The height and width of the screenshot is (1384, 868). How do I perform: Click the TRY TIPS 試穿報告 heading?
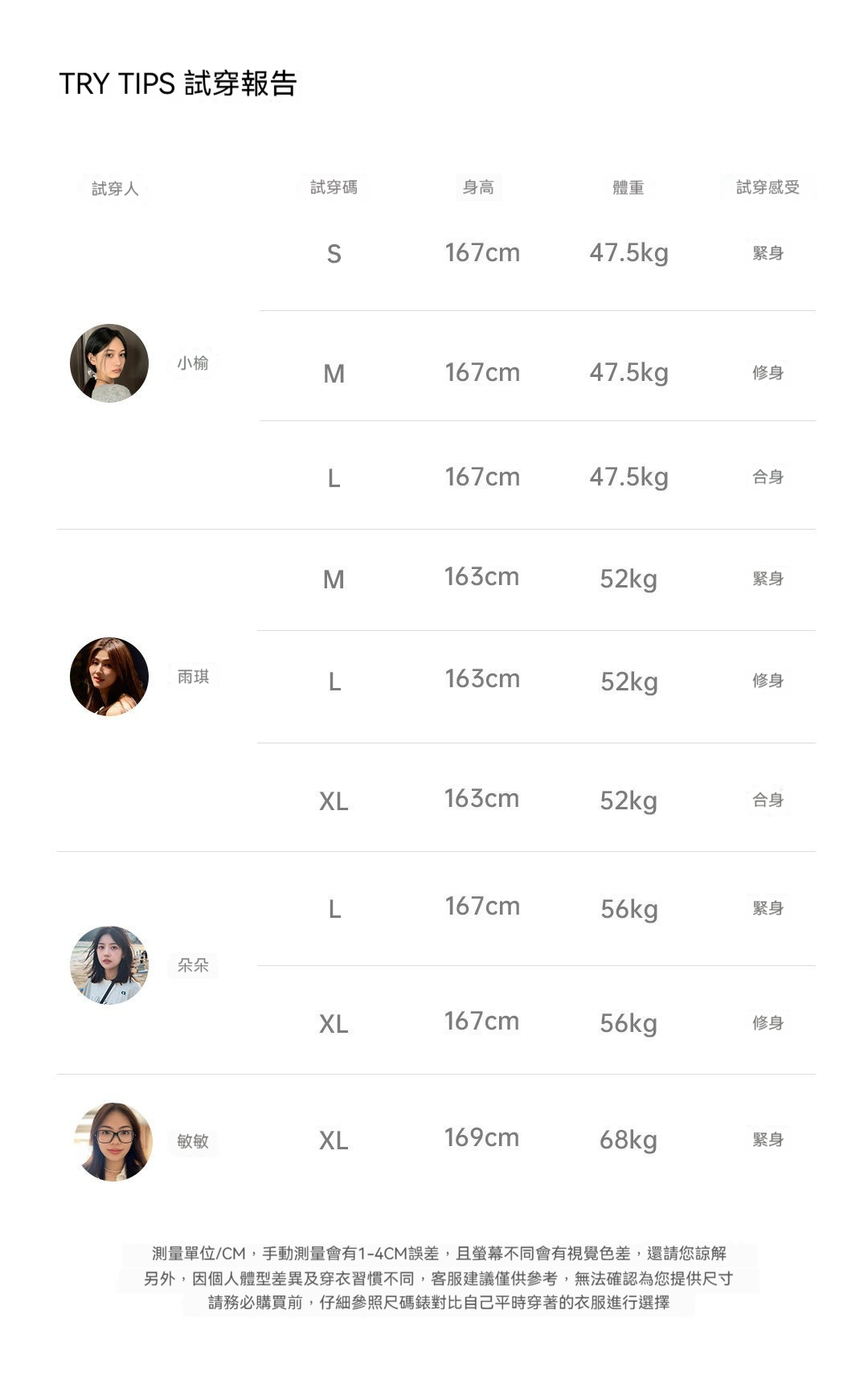[x=178, y=84]
